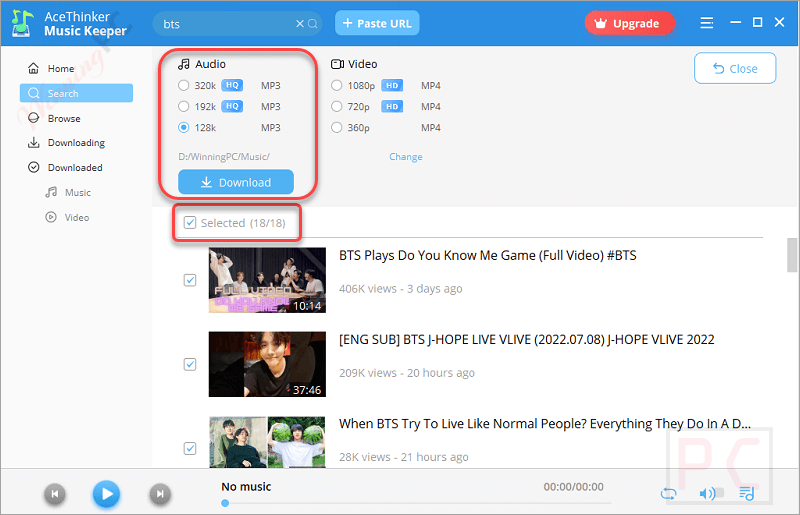Screen dimensions: 800x515
Task: Click the Close panel button
Action: pos(735,68)
